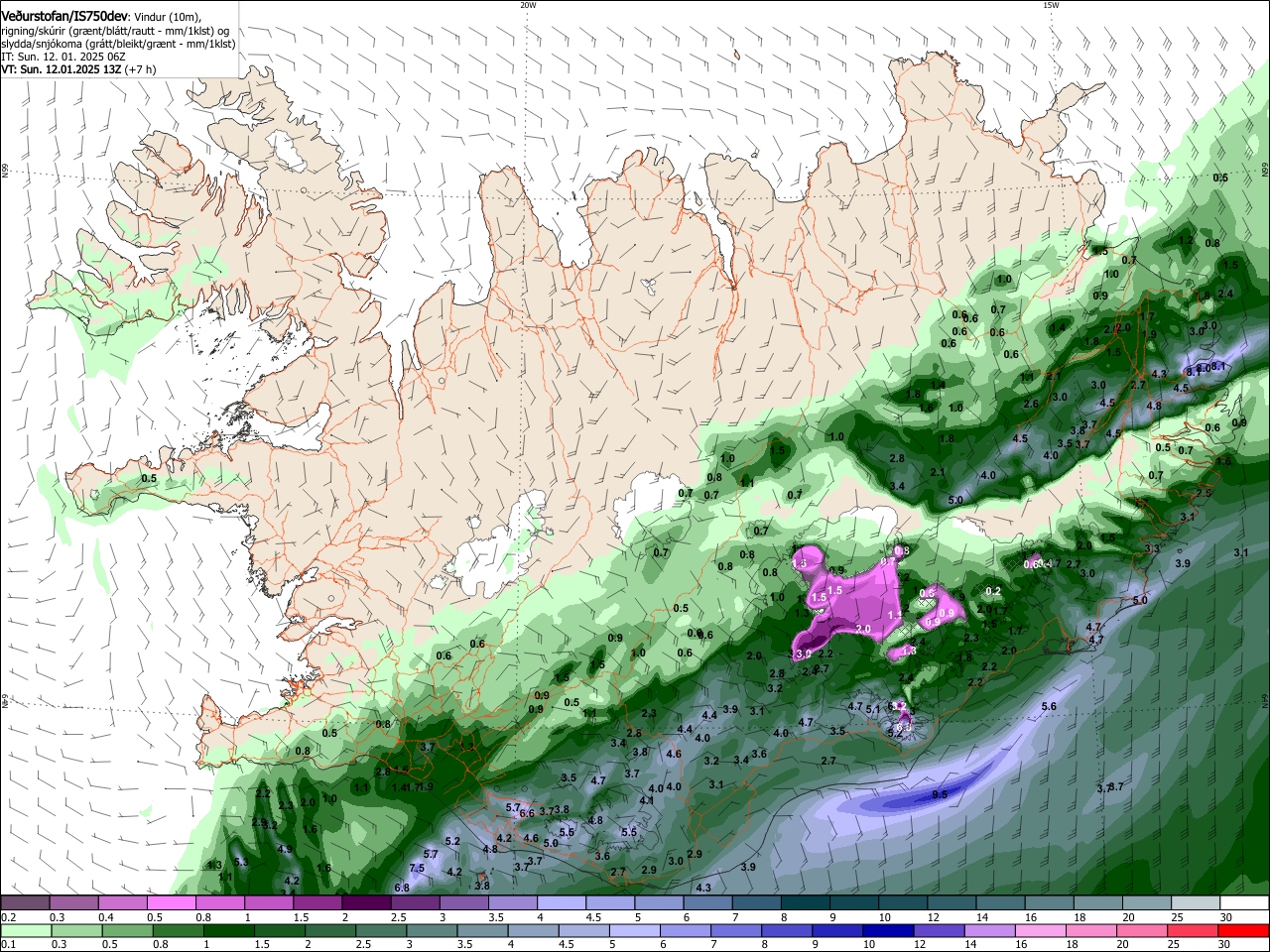Click the 9.5 precipitation value on the map
The height and width of the screenshot is (952, 1270).
[x=940, y=794]
